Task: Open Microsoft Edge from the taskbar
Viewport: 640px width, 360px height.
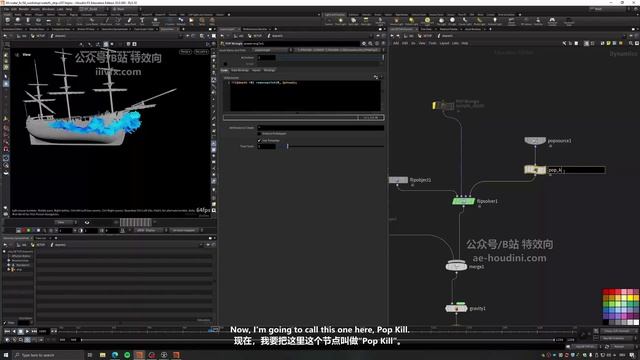Action: point(115,355)
